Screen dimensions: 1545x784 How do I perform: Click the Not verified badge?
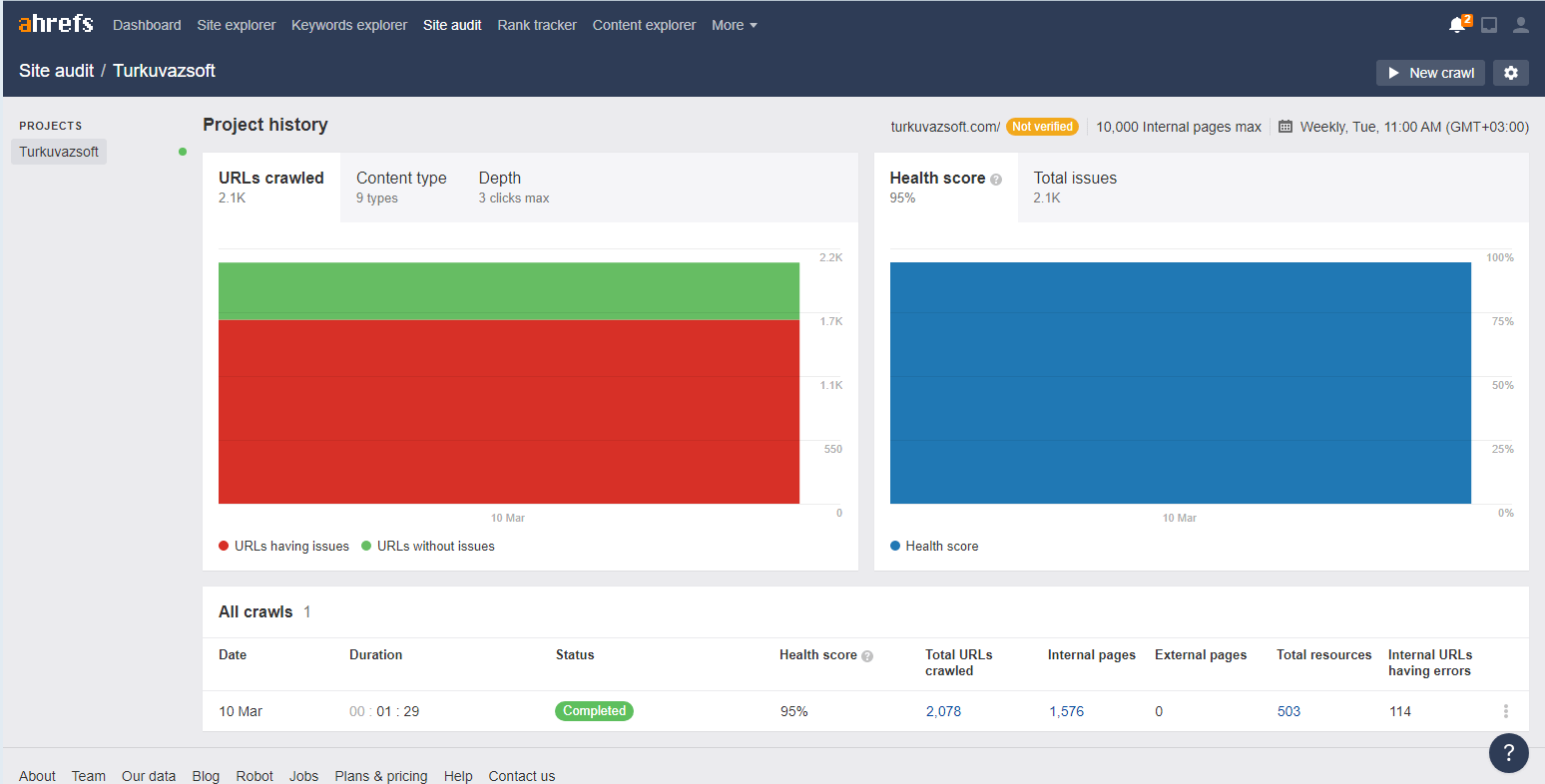coord(1042,127)
